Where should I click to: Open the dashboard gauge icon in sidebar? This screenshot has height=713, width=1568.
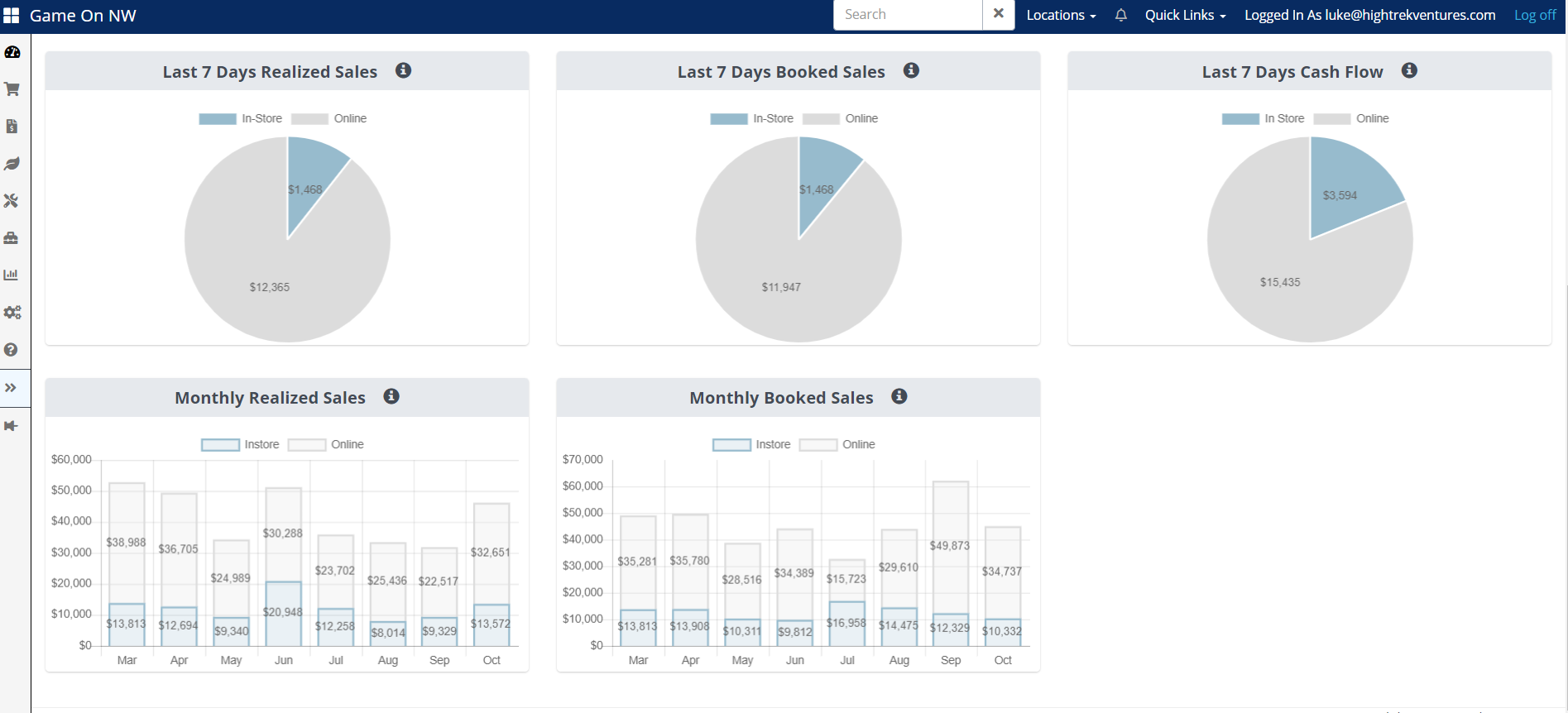click(x=12, y=52)
